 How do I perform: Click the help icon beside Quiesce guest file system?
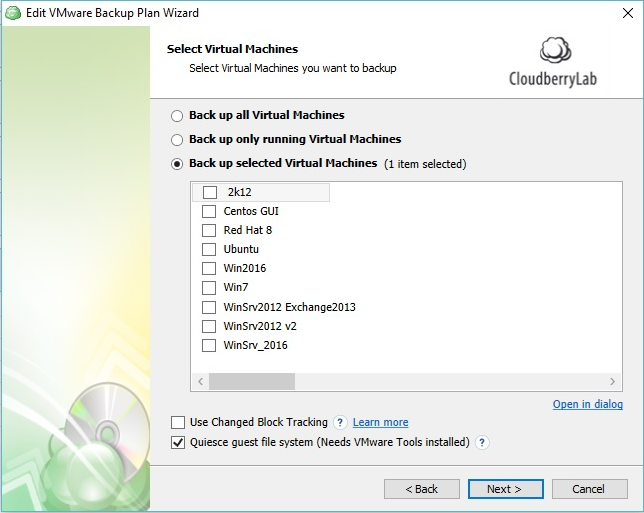pyautogui.click(x=482, y=442)
